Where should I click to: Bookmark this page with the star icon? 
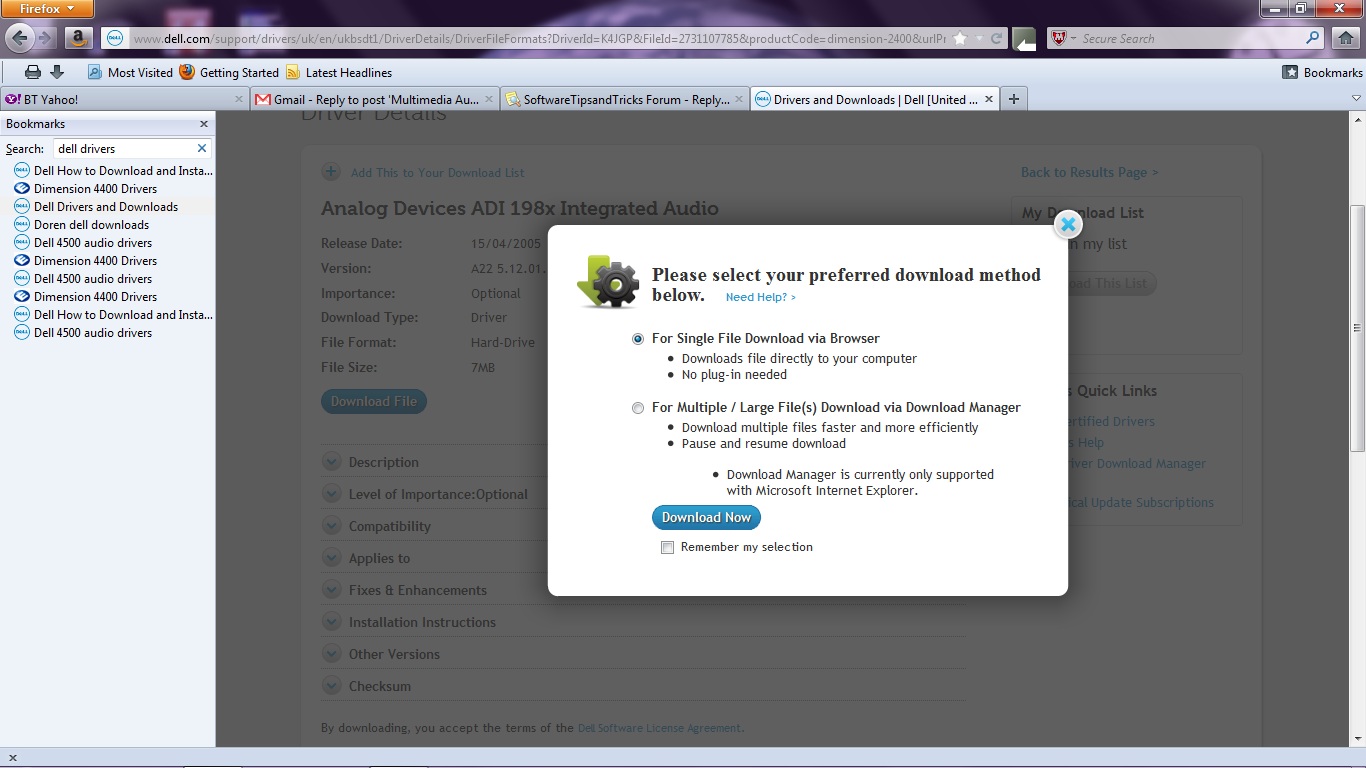pyautogui.click(x=960, y=39)
